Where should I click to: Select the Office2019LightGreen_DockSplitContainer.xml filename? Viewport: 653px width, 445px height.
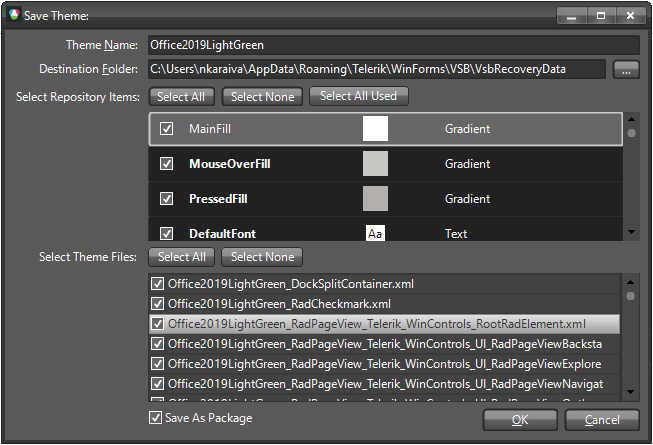point(291,284)
